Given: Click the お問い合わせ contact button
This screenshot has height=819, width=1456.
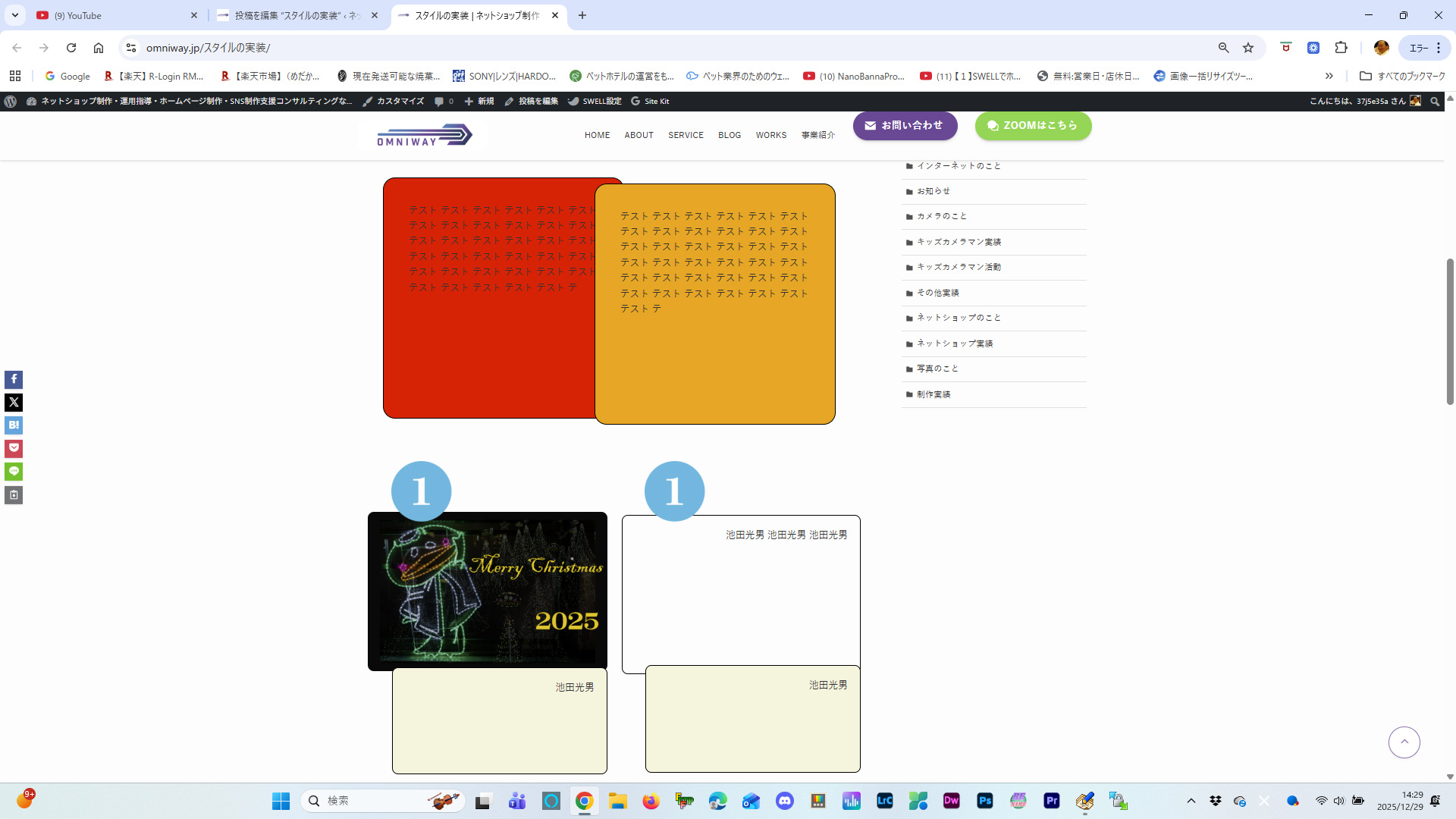Looking at the screenshot, I should pos(905,126).
